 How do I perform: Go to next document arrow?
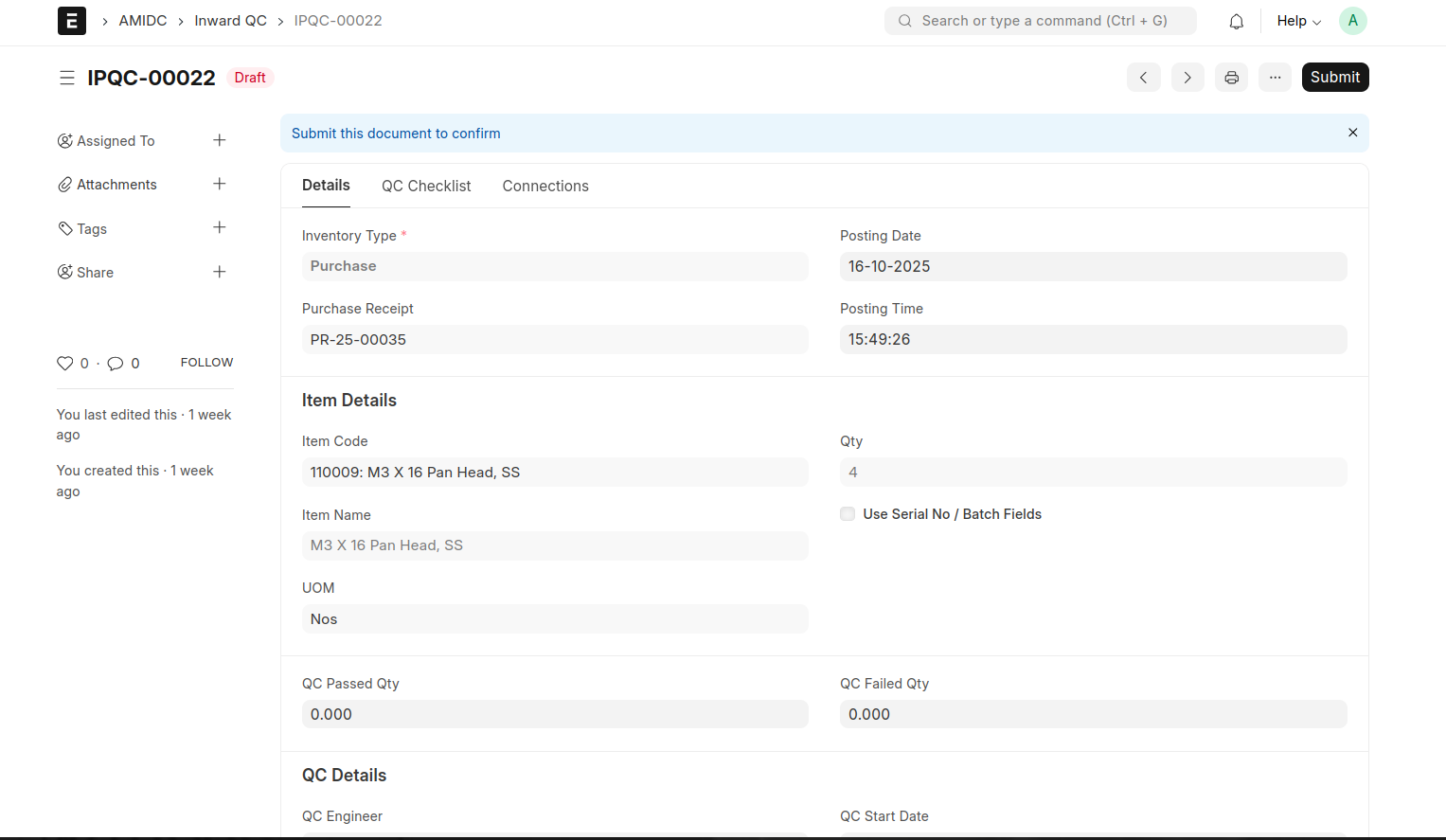(1187, 78)
